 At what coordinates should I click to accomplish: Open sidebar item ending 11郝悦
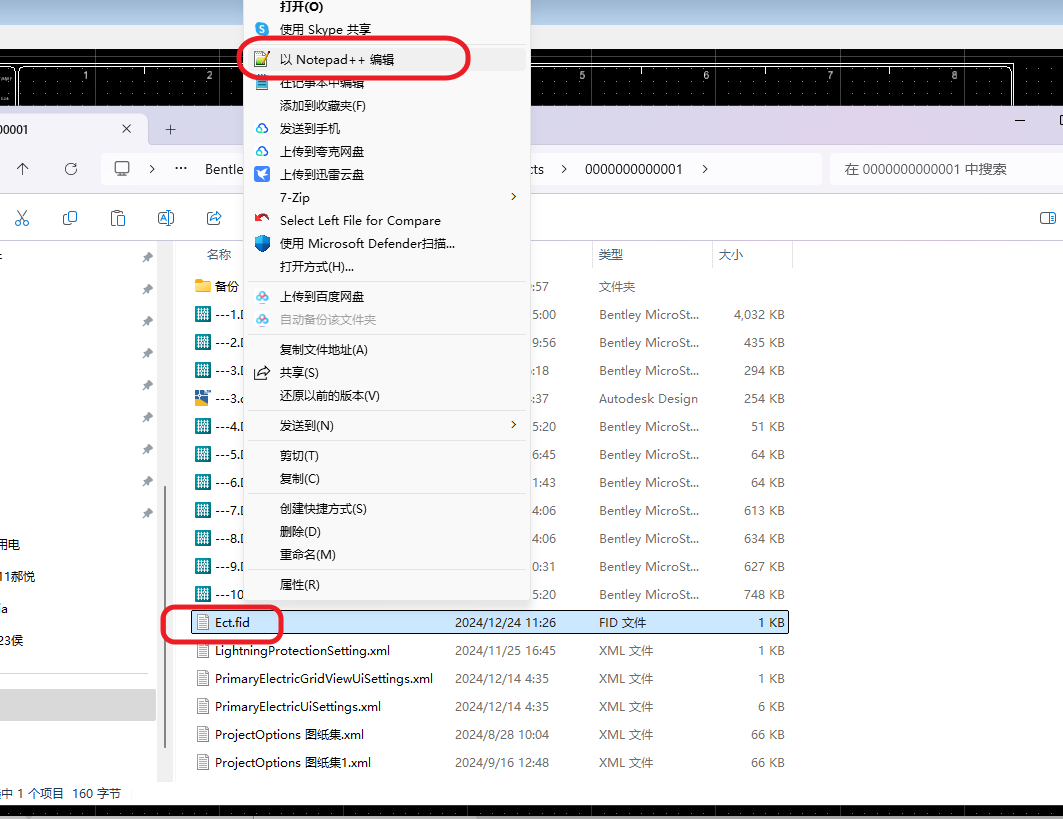point(18,577)
